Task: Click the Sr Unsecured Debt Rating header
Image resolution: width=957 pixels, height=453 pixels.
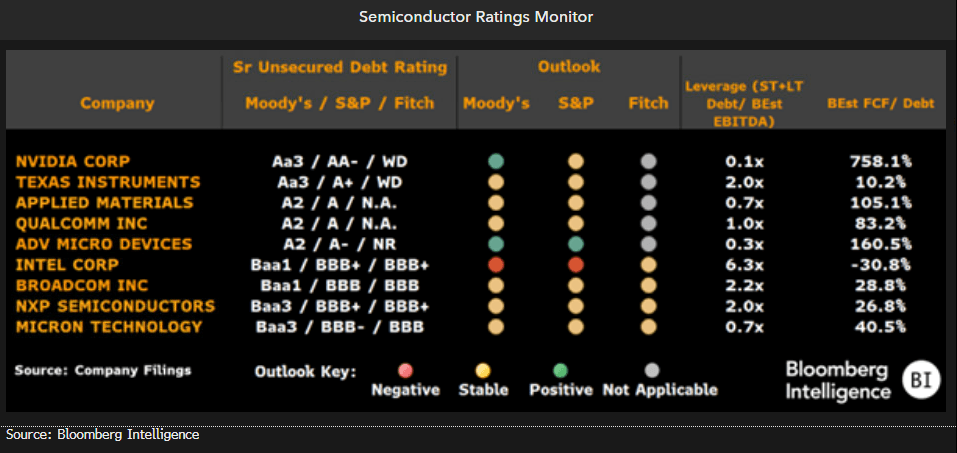Action: [338, 67]
